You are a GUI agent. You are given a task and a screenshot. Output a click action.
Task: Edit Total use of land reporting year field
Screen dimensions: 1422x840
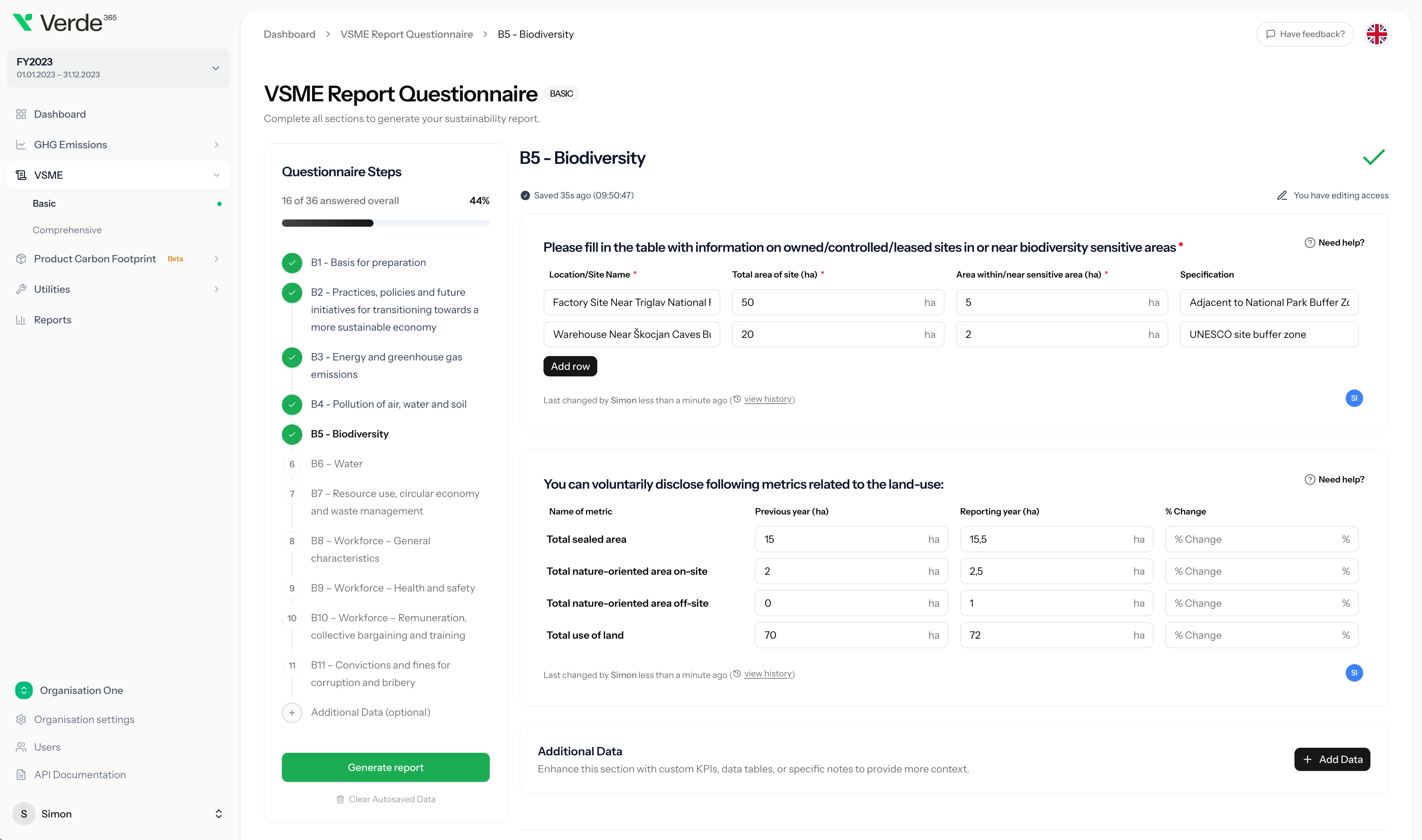pyautogui.click(x=1056, y=635)
